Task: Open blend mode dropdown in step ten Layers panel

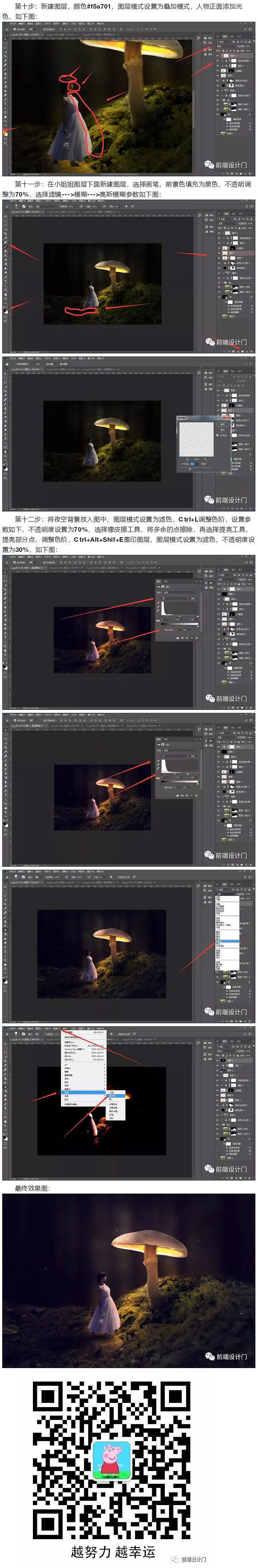Action: [x=225, y=46]
